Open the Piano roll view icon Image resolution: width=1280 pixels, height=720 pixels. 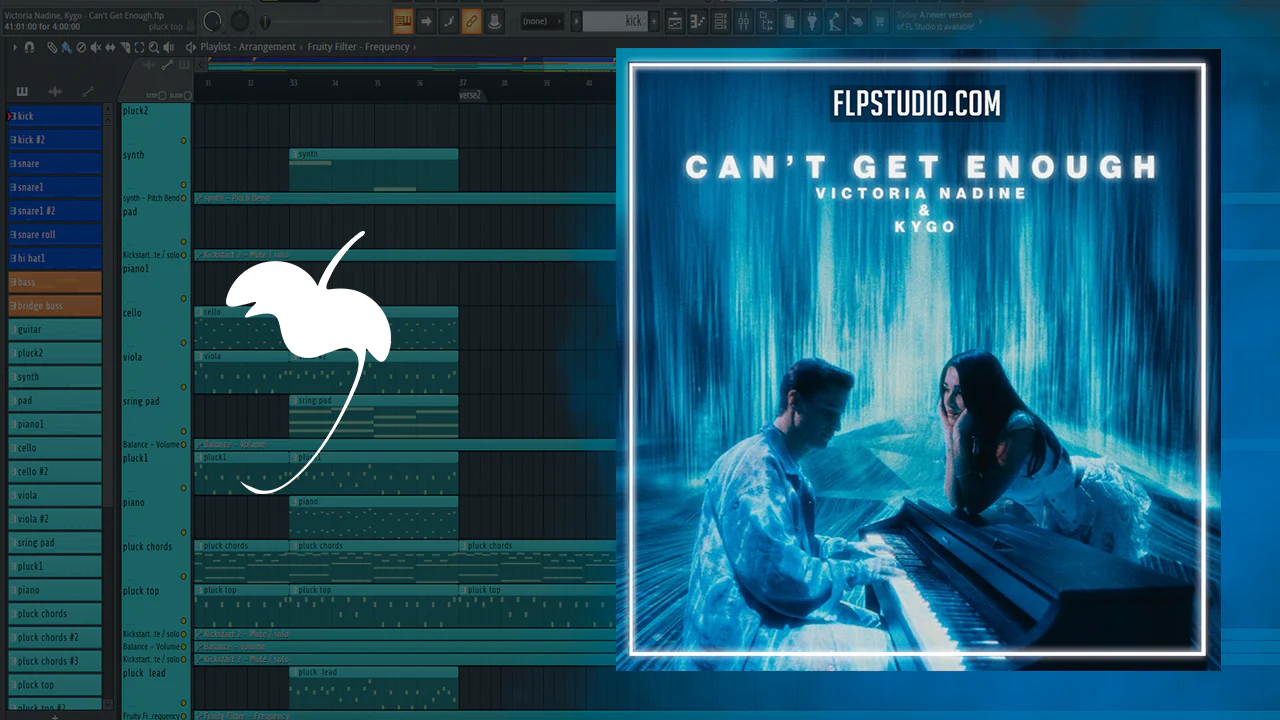pos(698,21)
